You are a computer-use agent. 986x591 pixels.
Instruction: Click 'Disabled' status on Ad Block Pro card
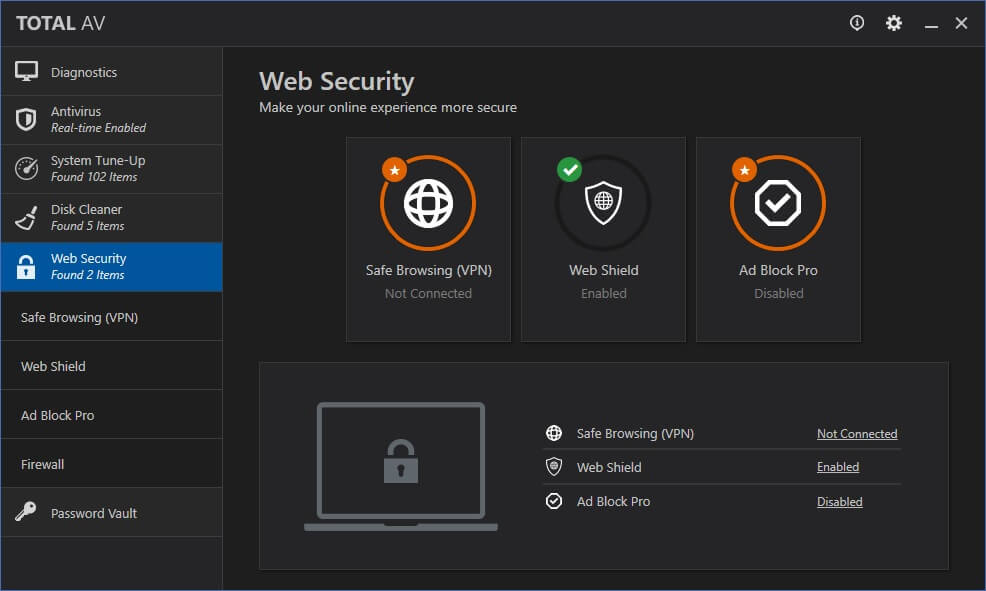(778, 294)
